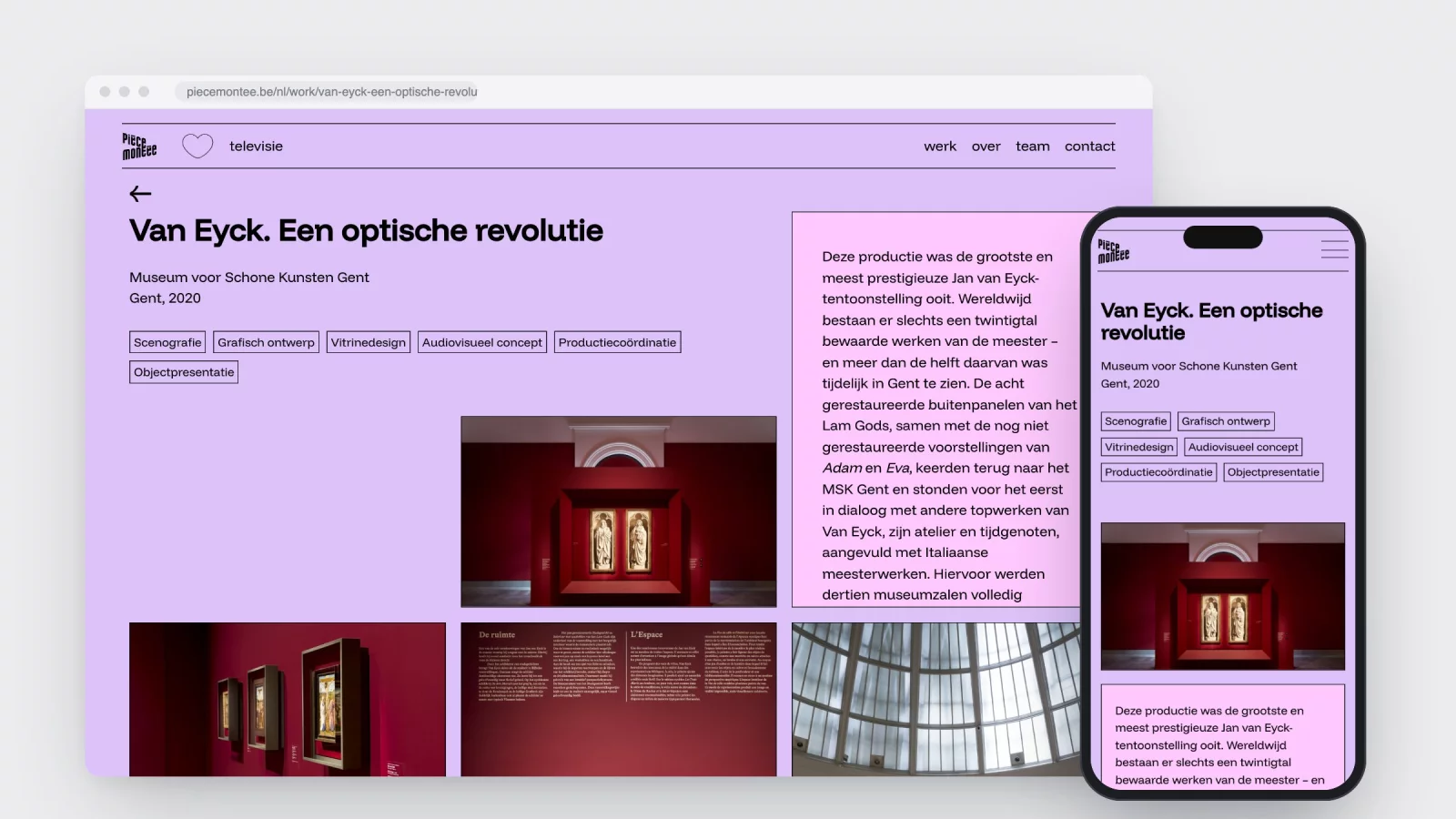Select the Objectpresentatie tag on desktop page
Screen dimensions: 1456x819
coord(184,372)
